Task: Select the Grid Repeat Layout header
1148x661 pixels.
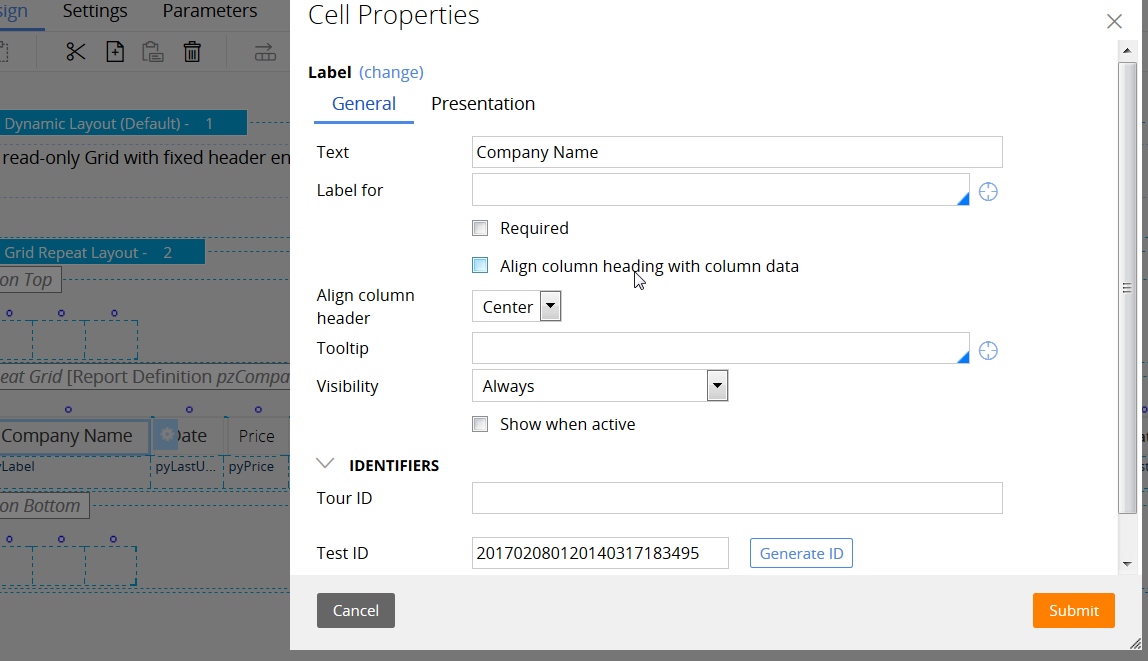Action: point(102,252)
